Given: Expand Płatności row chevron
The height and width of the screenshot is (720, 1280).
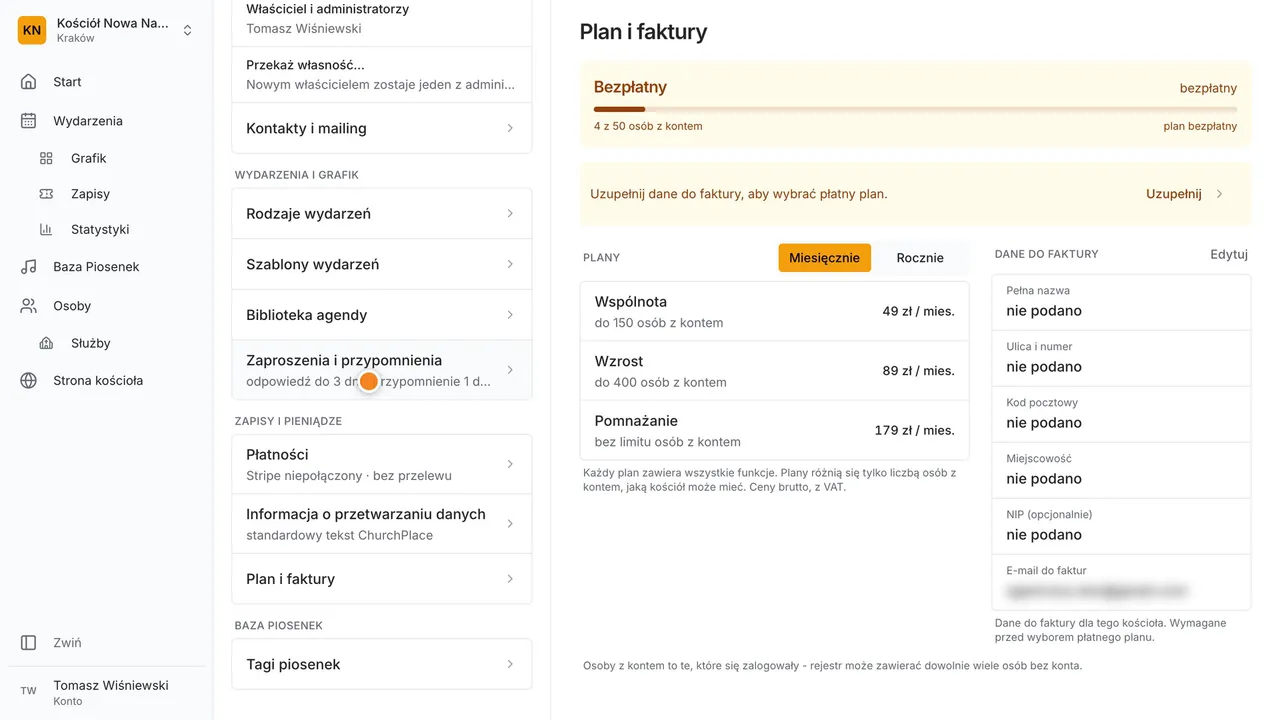Looking at the screenshot, I should point(510,464).
